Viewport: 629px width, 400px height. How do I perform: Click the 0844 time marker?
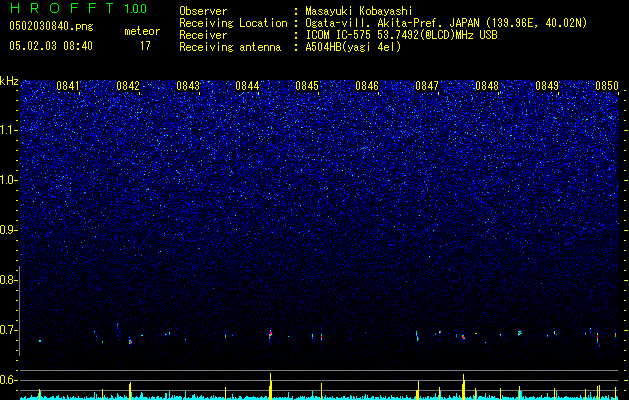pos(247,86)
